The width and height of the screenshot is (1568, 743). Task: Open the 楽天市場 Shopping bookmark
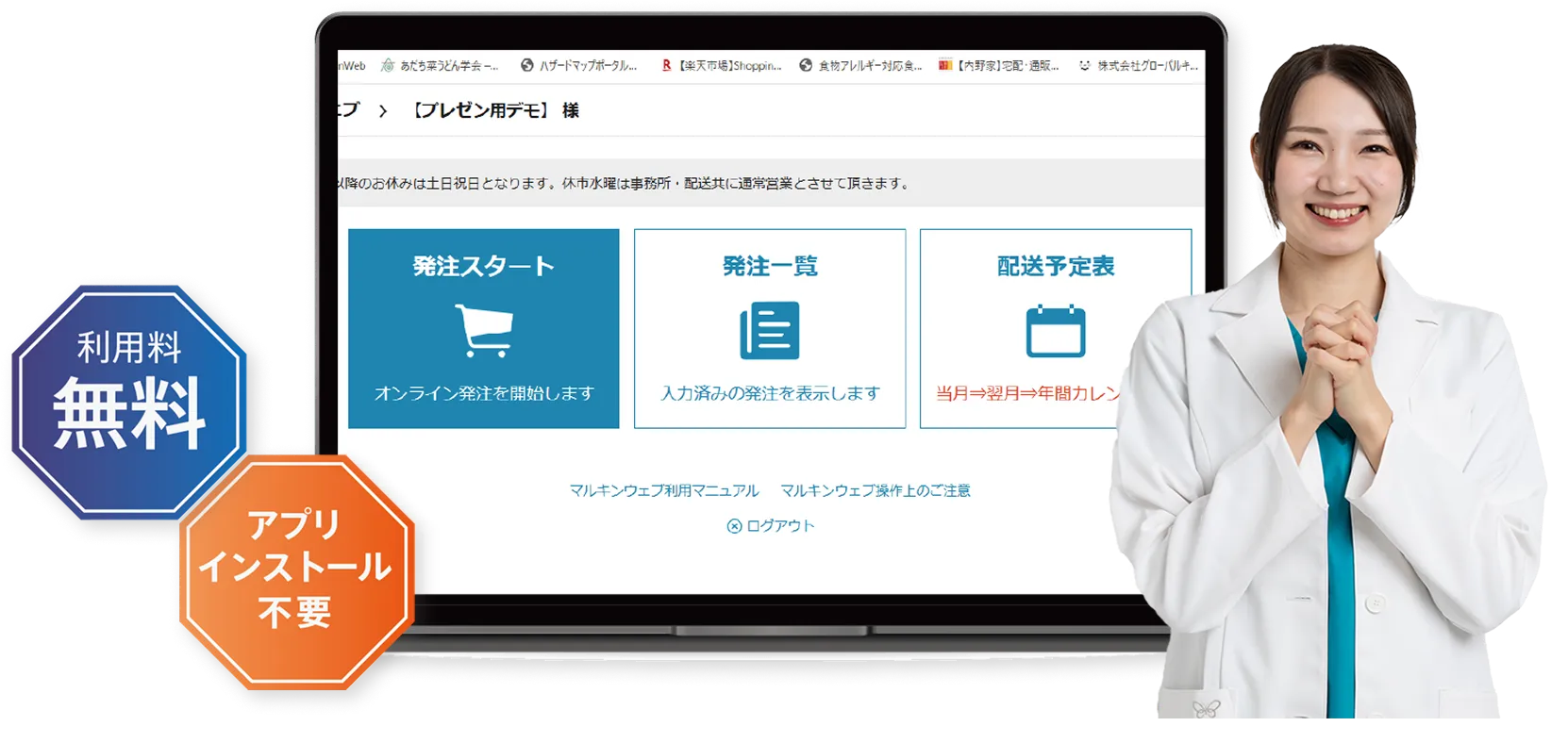722,66
